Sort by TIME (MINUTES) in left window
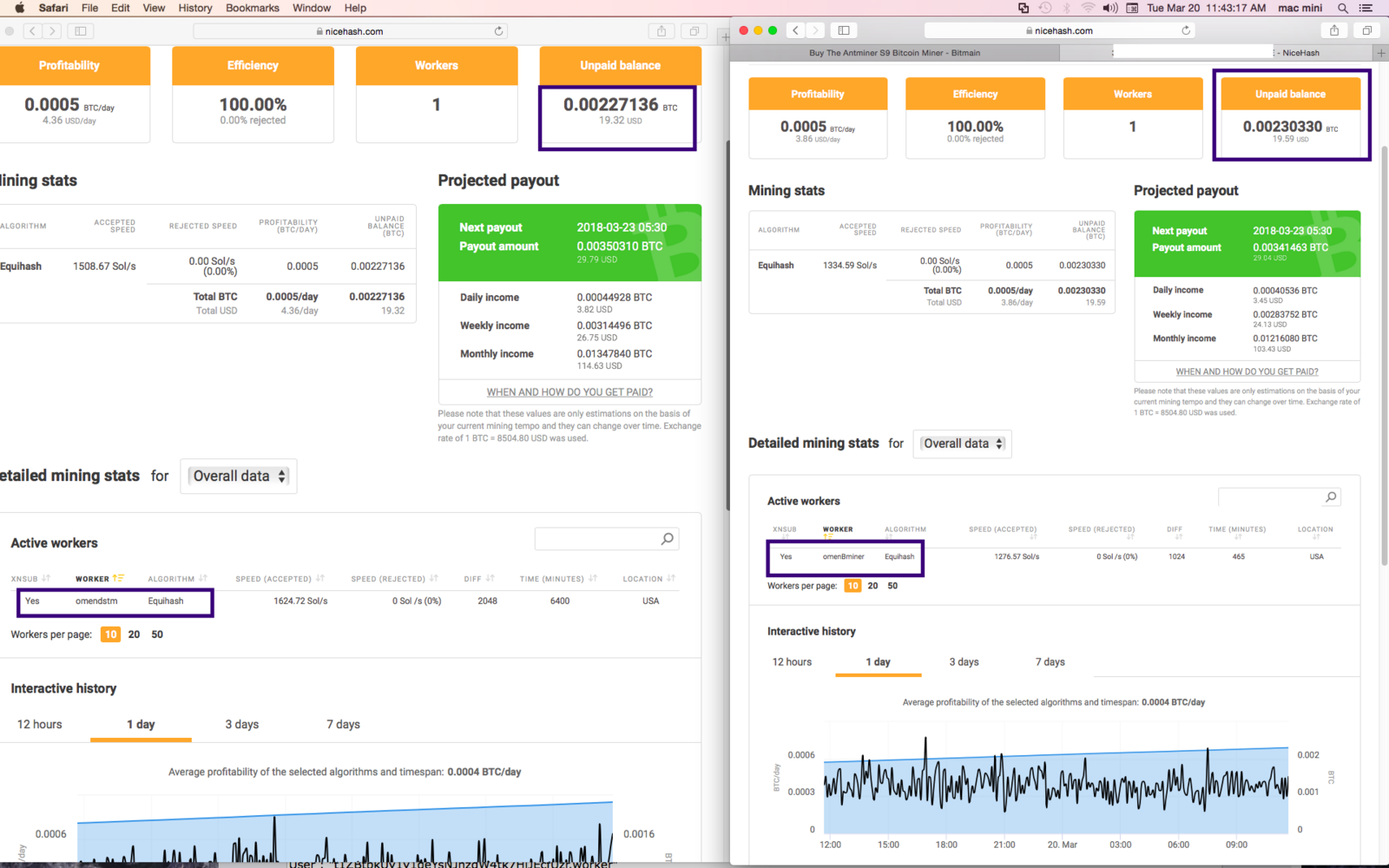This screenshot has width=1389, height=868. point(558,578)
